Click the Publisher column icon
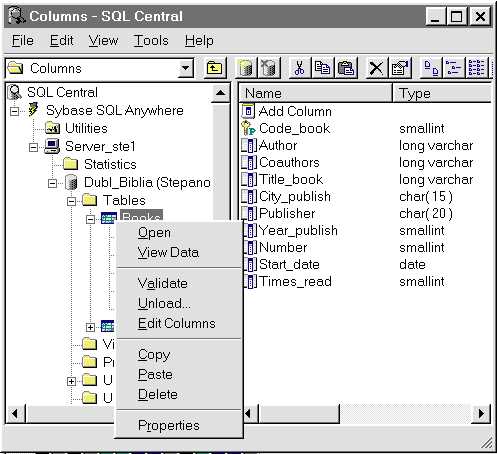 pos(249,213)
